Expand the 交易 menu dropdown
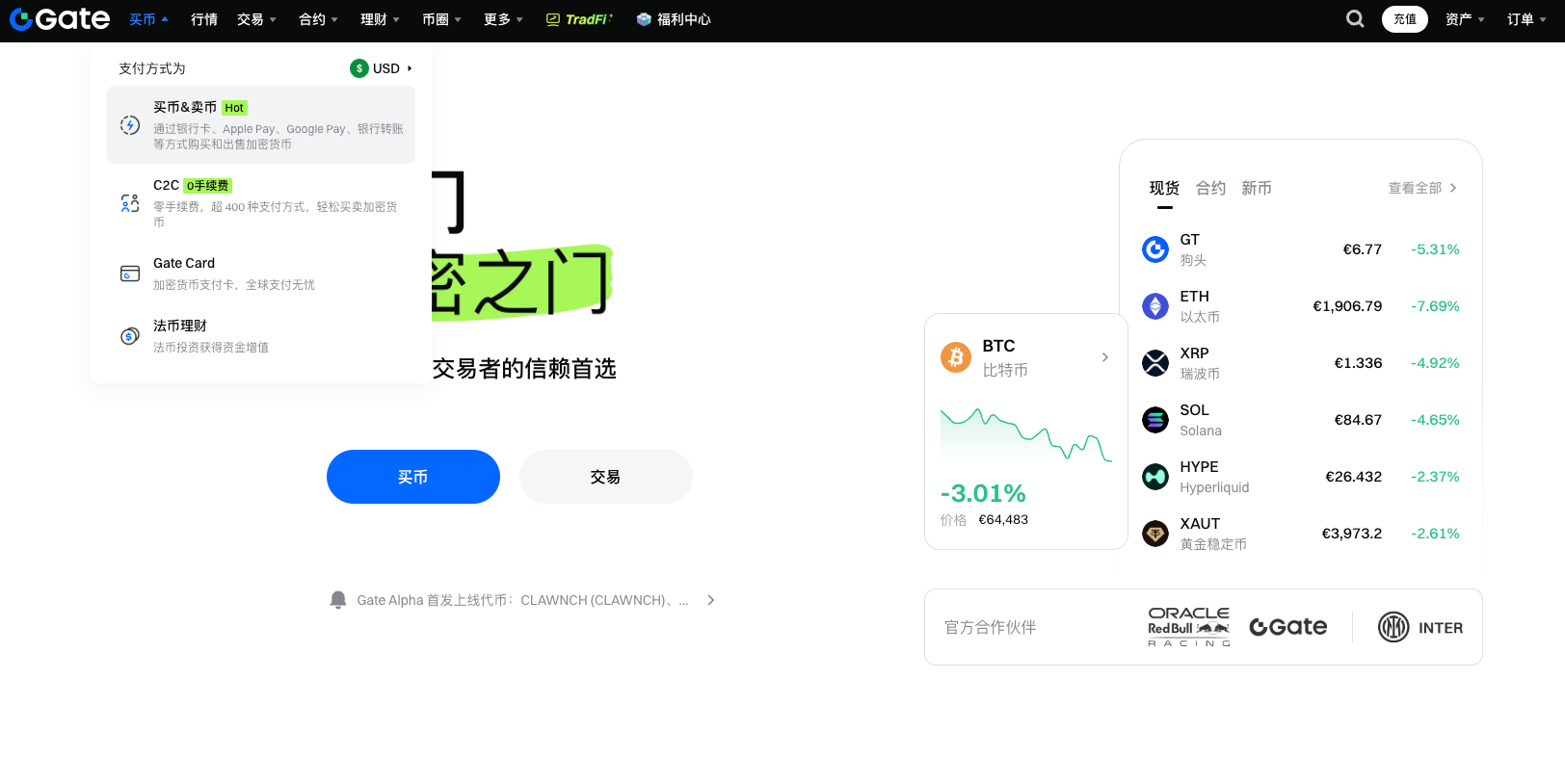 (x=256, y=19)
